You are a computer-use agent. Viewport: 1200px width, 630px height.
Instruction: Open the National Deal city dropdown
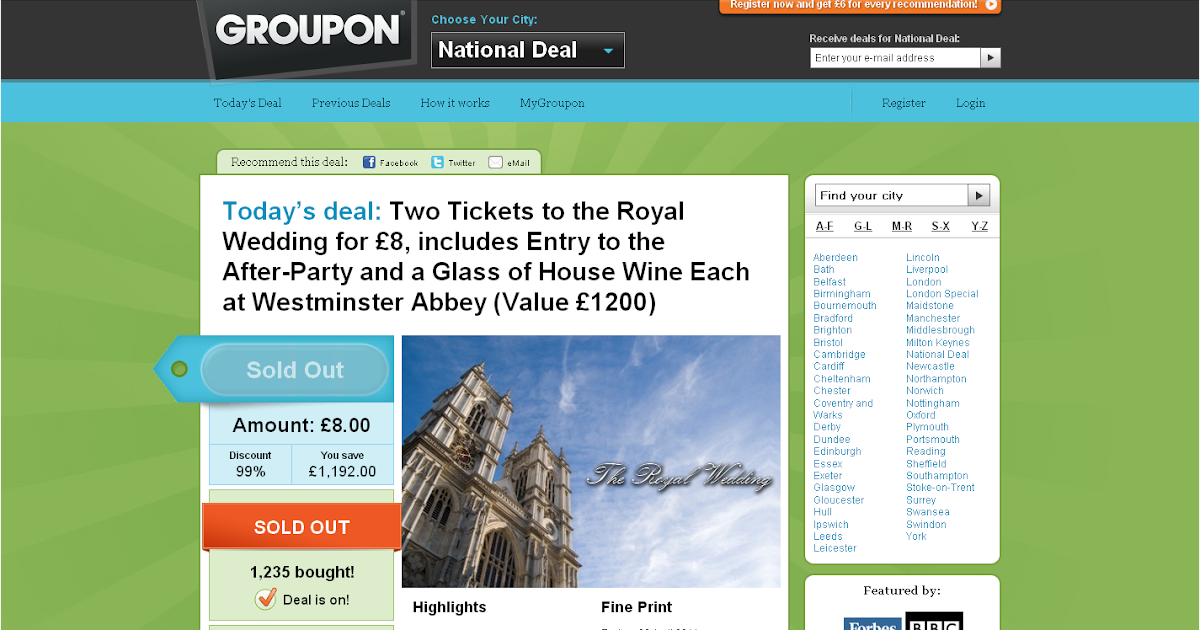pyautogui.click(x=528, y=50)
